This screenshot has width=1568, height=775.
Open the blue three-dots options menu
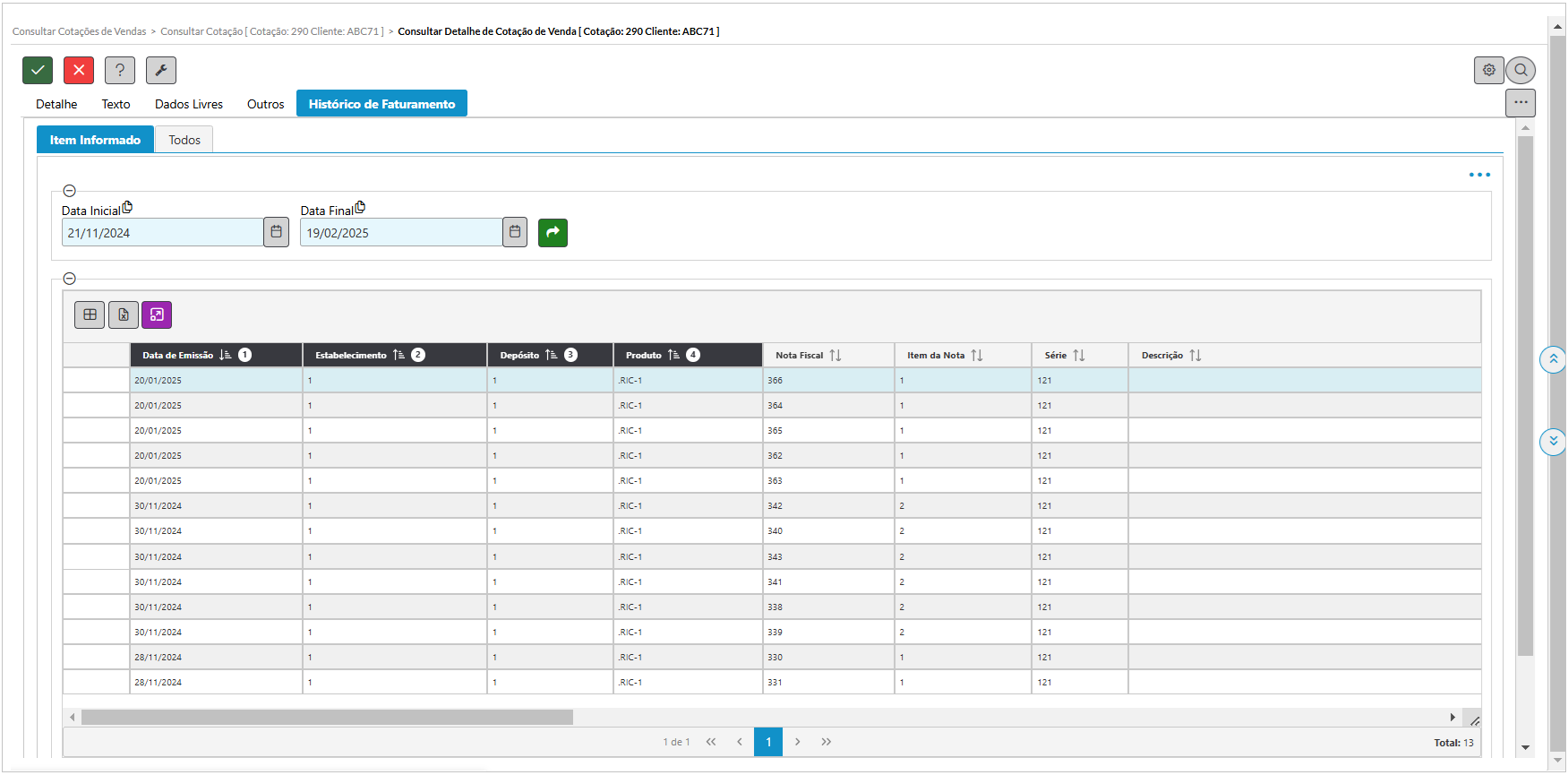click(x=1479, y=175)
